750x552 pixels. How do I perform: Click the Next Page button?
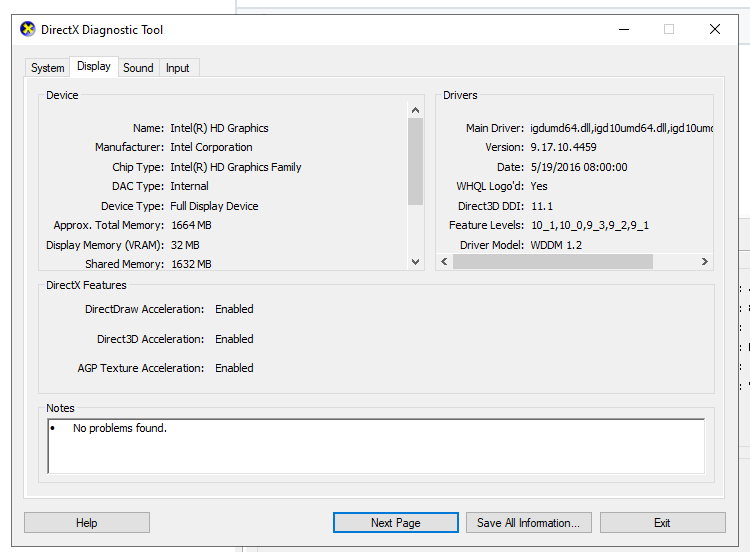[395, 523]
